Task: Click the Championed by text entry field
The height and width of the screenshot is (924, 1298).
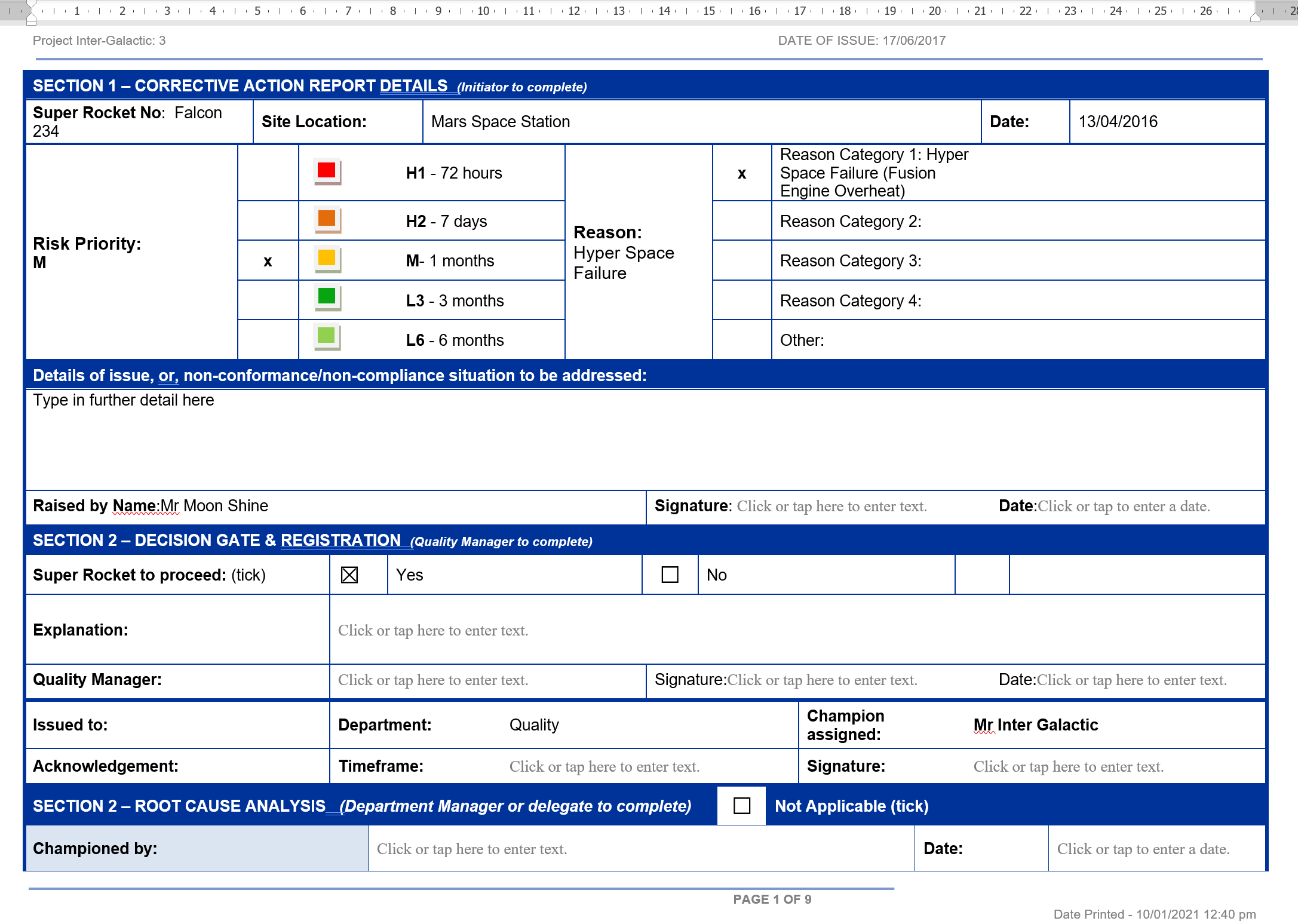Action: [x=471, y=848]
